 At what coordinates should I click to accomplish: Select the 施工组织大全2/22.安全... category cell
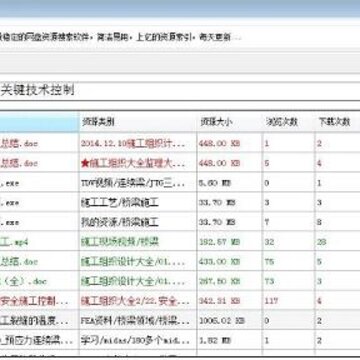coord(138,301)
